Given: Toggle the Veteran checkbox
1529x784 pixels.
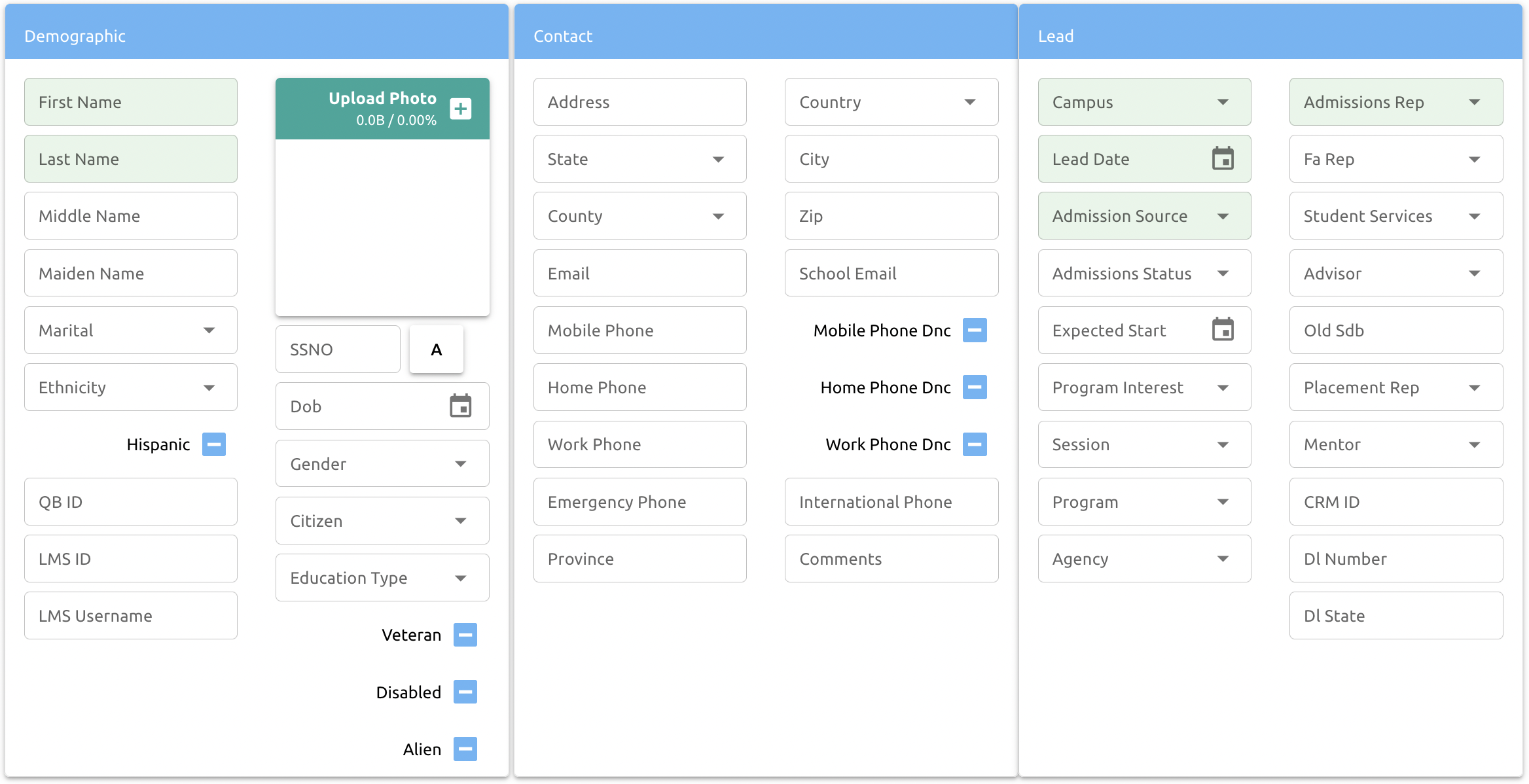Looking at the screenshot, I should 465,635.
